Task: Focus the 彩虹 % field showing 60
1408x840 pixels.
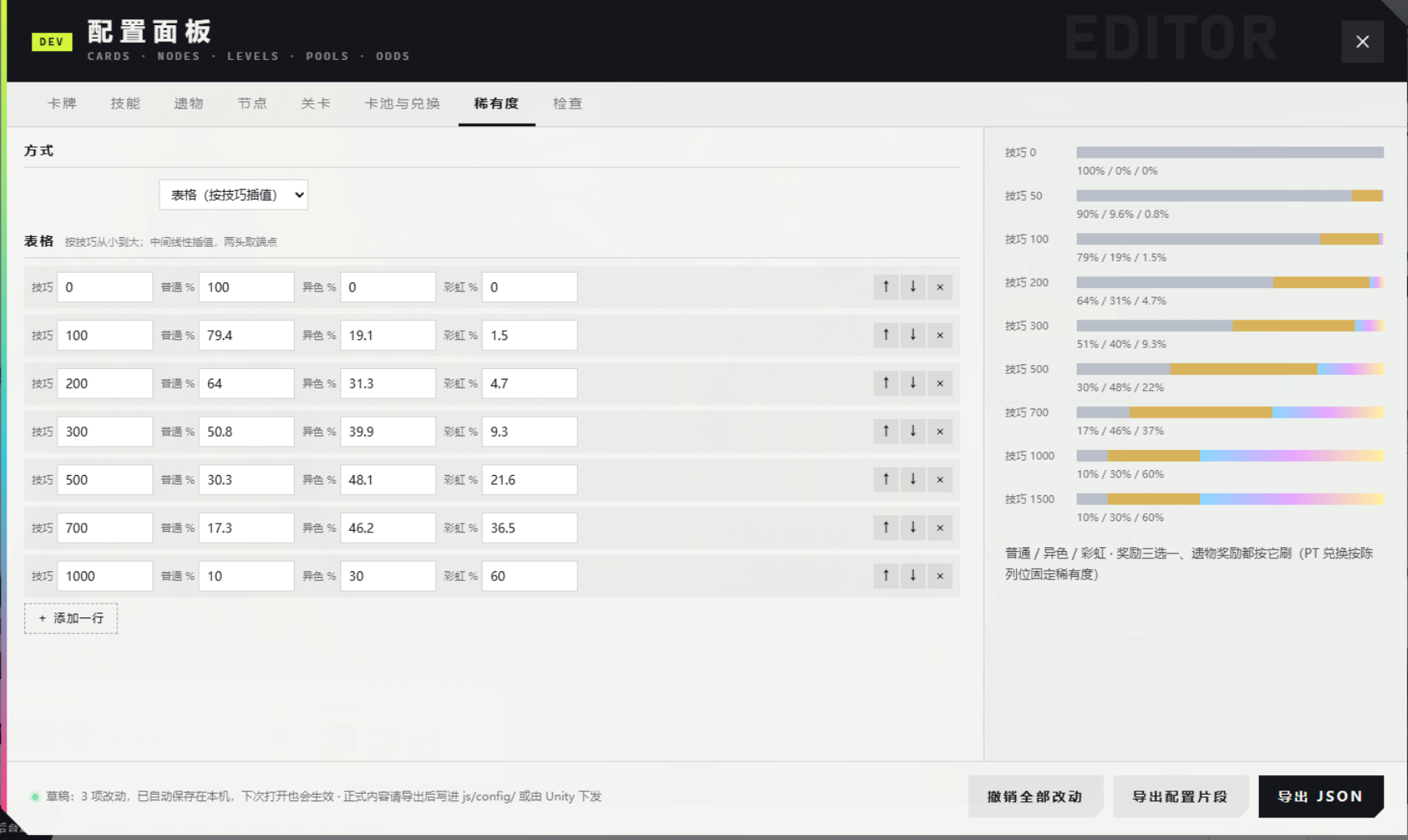Action: click(x=530, y=576)
